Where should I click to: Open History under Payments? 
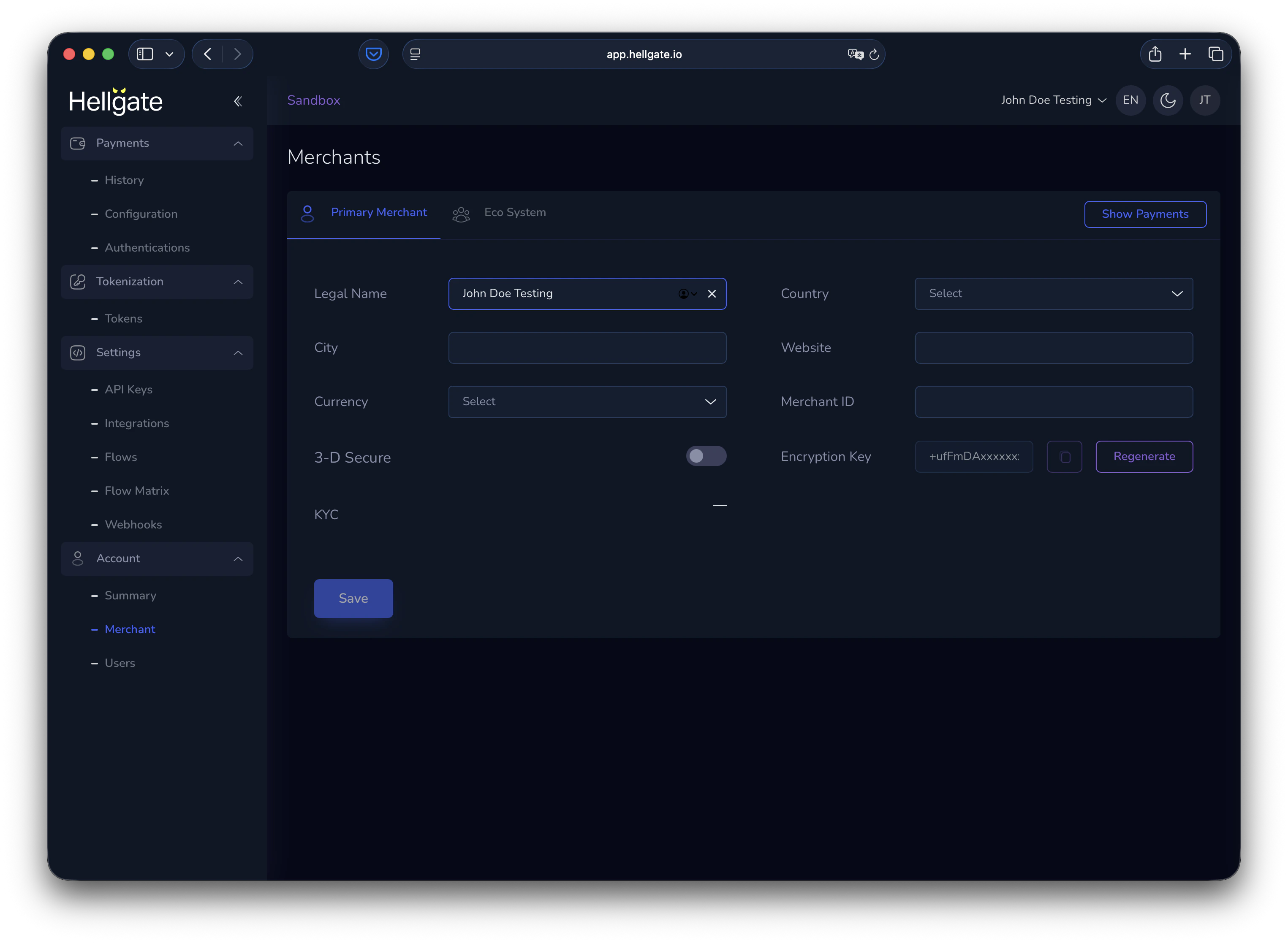tap(124, 180)
